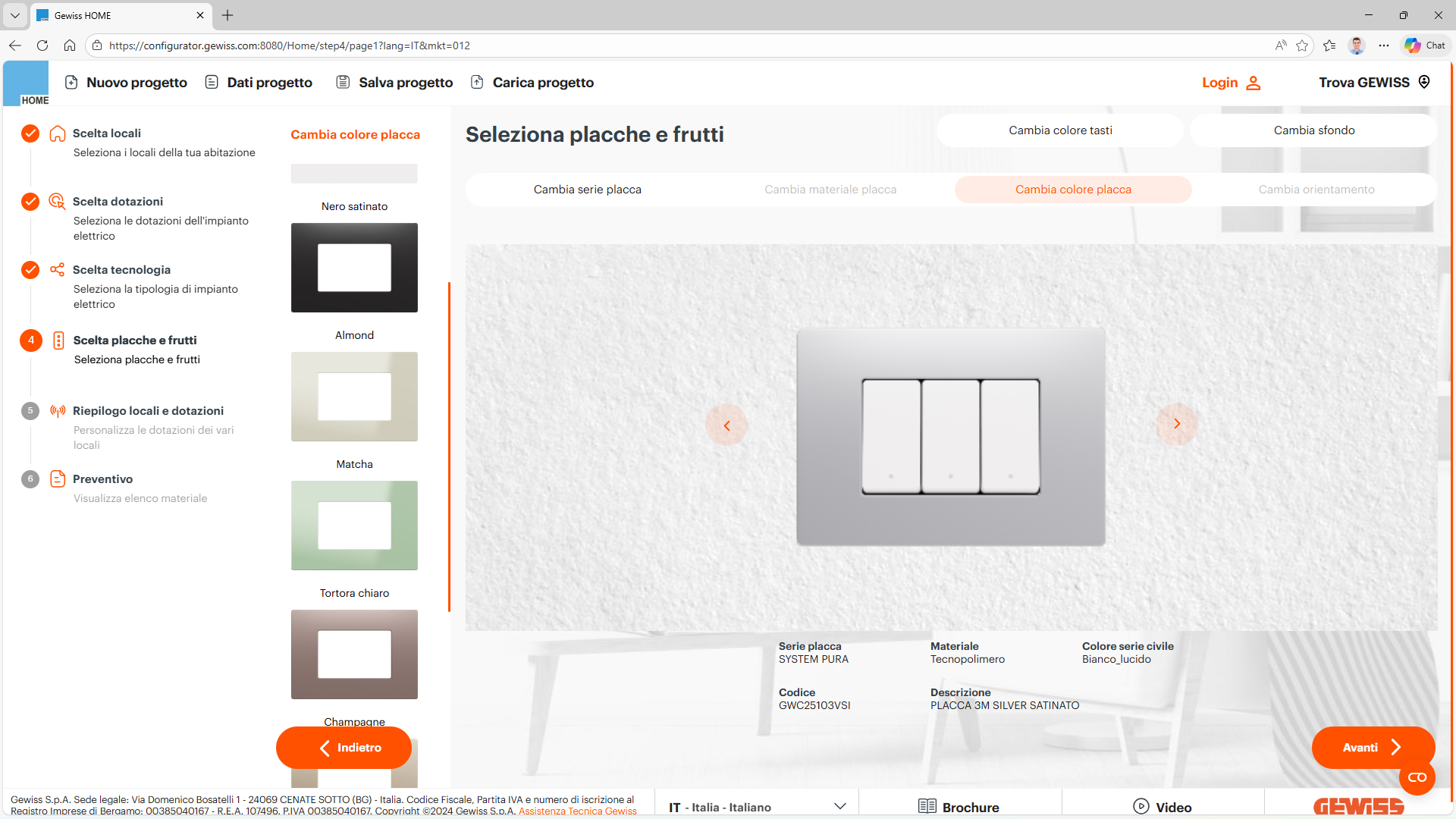
Task: Click the Scelta locali home icon
Action: click(x=57, y=133)
